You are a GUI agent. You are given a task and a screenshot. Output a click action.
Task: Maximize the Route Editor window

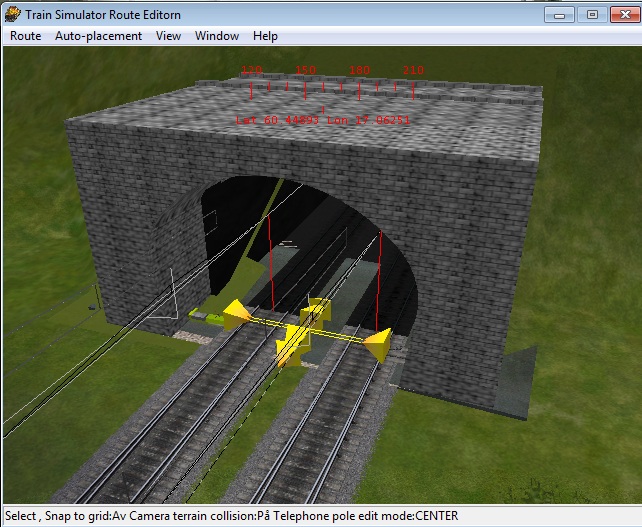[592, 14]
